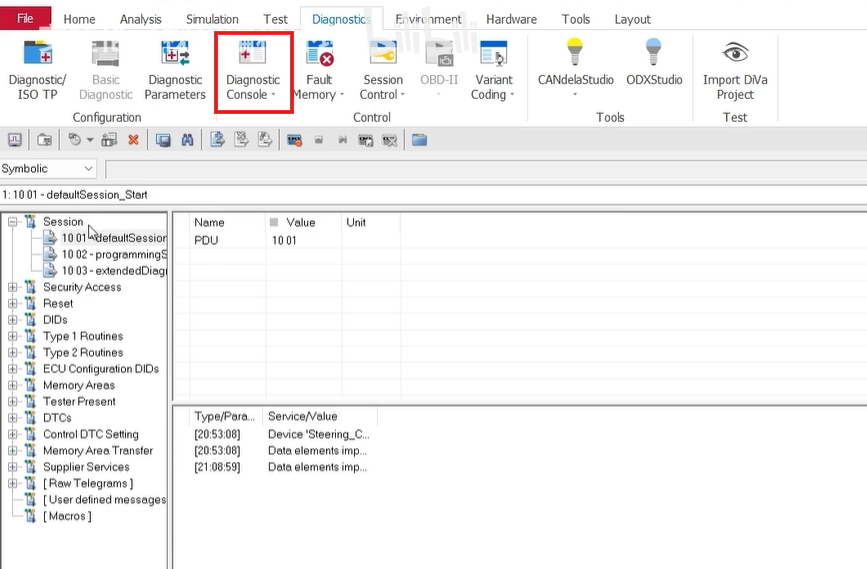Open the Diagnostic Console
Screen dimensions: 867x569
point(253,70)
